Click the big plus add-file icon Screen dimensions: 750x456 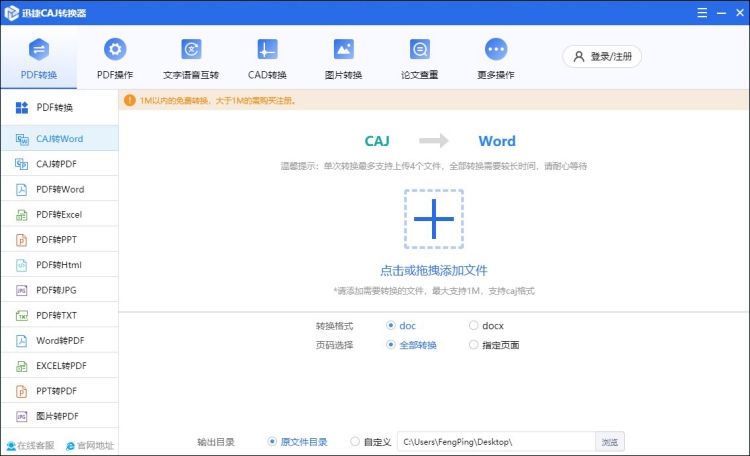tap(434, 219)
